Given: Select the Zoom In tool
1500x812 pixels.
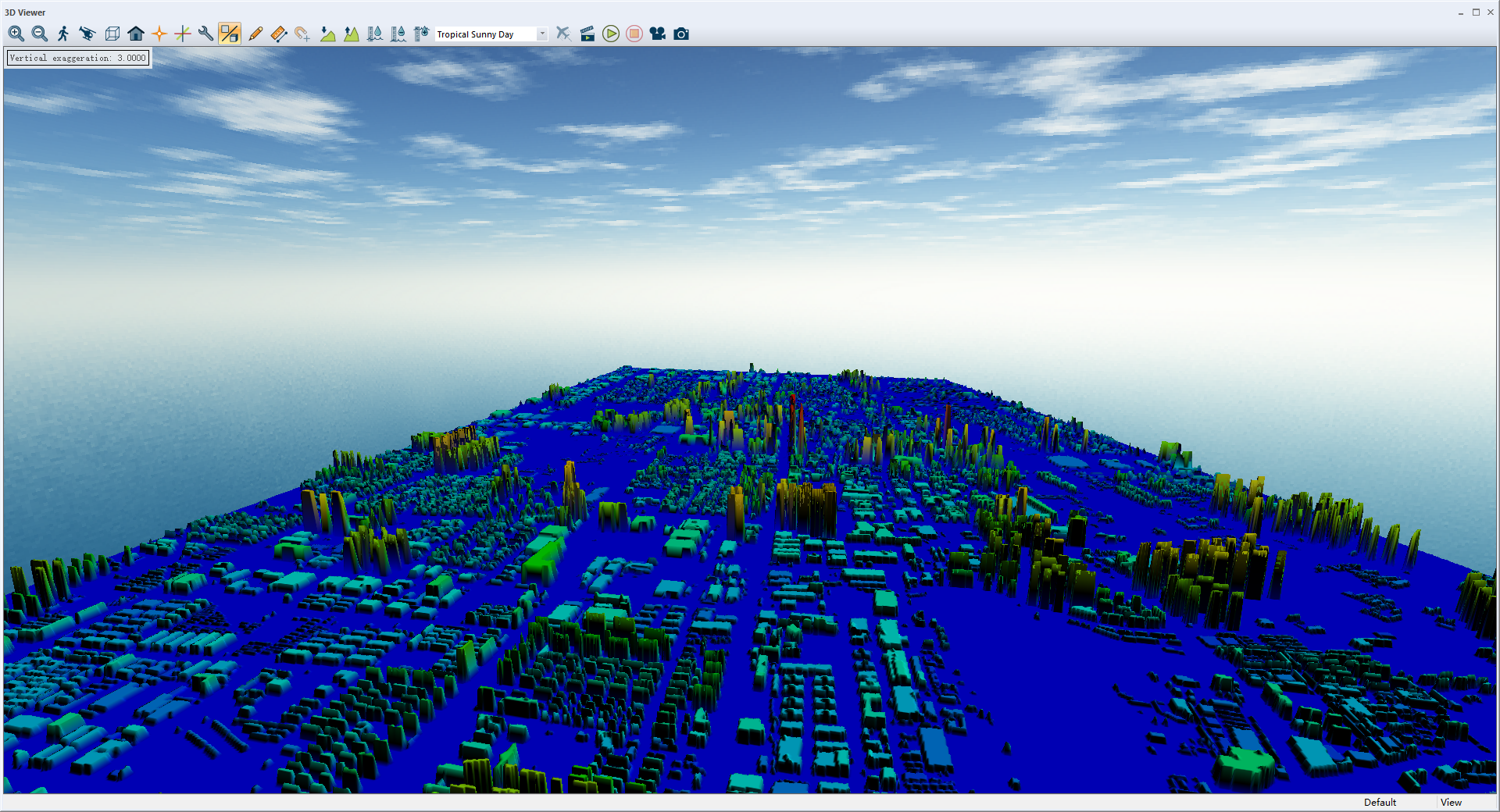Looking at the screenshot, I should [15, 34].
